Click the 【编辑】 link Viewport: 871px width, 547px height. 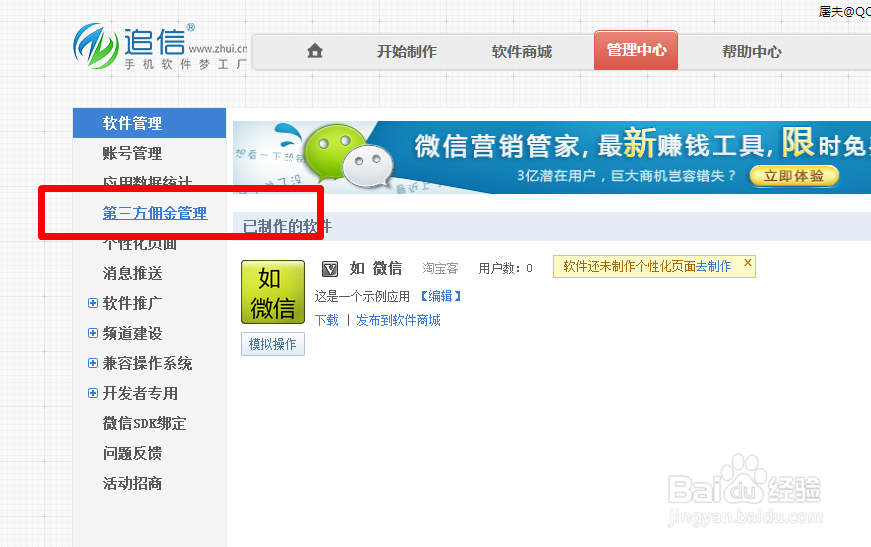pos(440,296)
